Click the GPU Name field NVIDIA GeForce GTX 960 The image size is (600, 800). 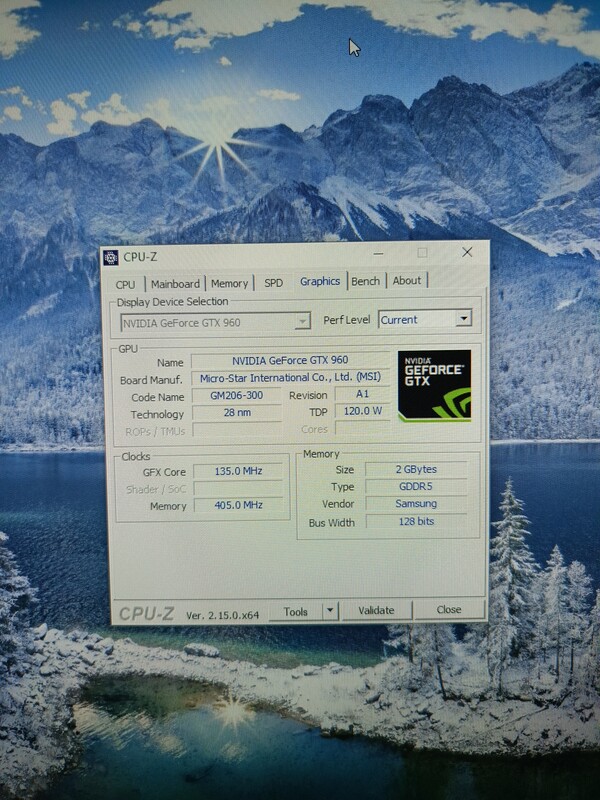290,360
